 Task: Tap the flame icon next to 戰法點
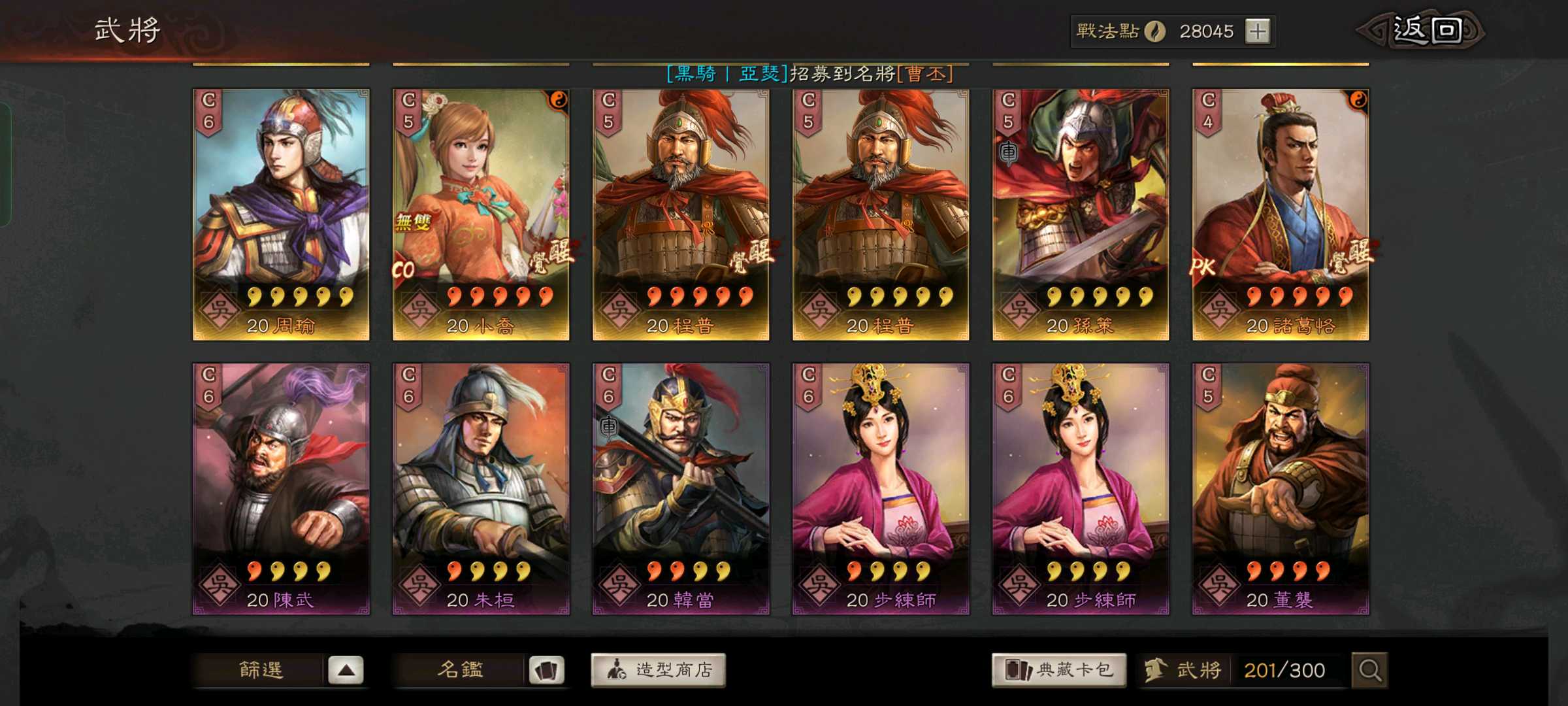pos(1155,31)
